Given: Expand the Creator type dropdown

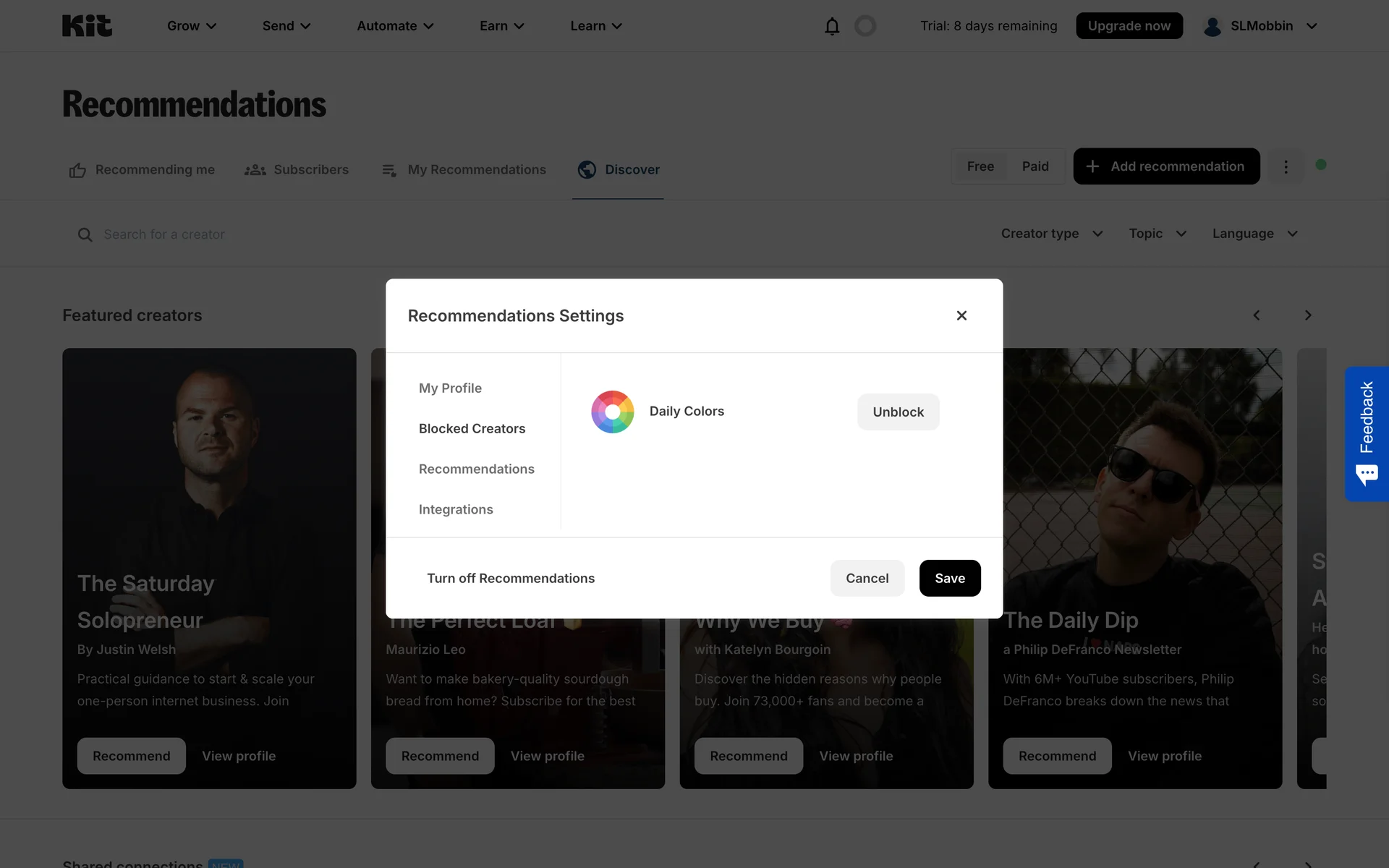Looking at the screenshot, I should 1052,234.
